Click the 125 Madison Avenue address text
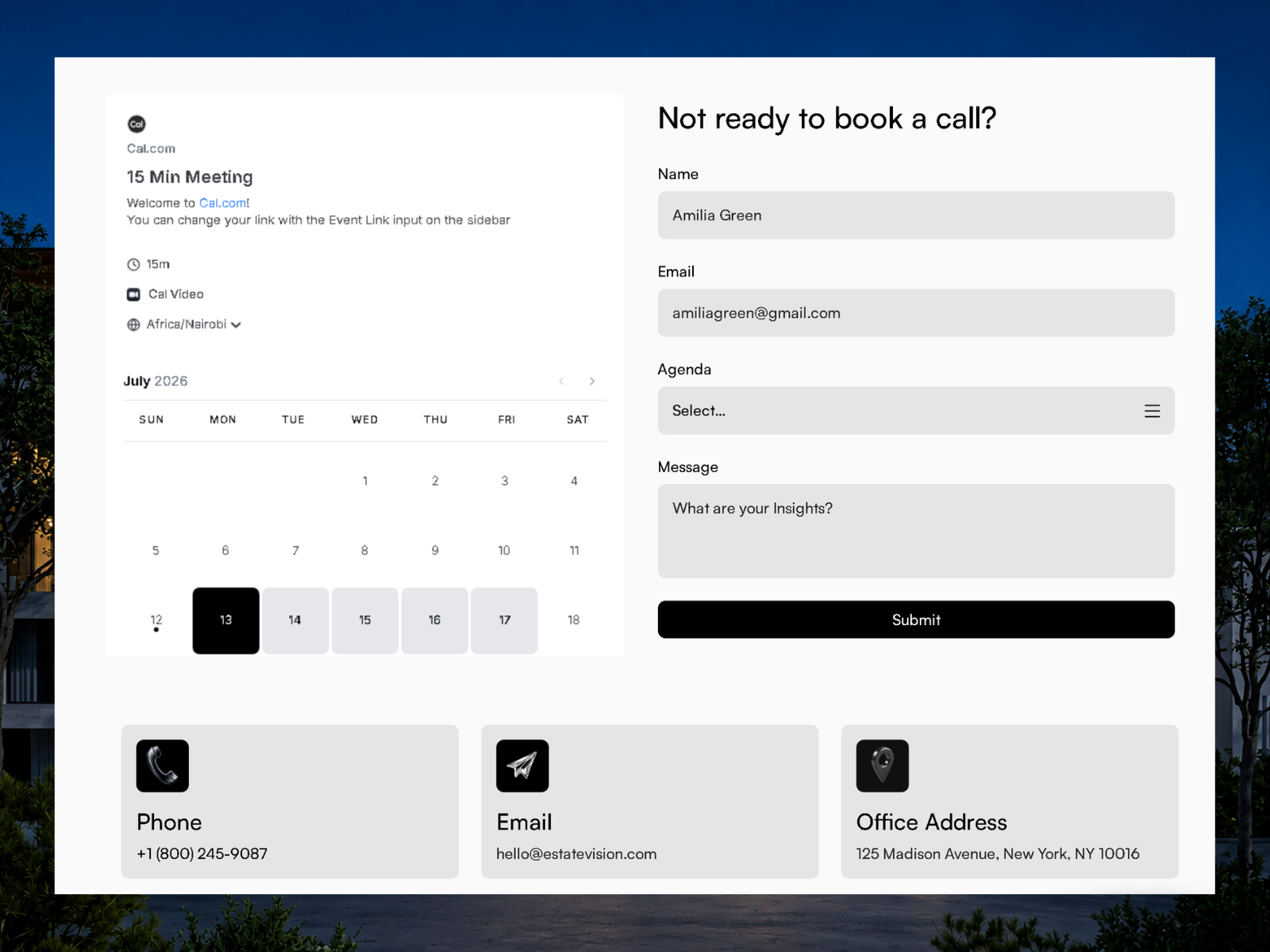This screenshot has width=1270, height=952. click(x=998, y=854)
